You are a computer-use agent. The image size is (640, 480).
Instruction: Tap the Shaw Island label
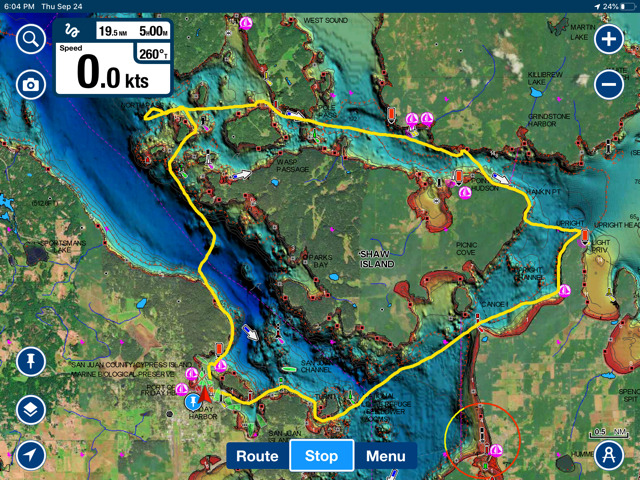pyautogui.click(x=378, y=257)
